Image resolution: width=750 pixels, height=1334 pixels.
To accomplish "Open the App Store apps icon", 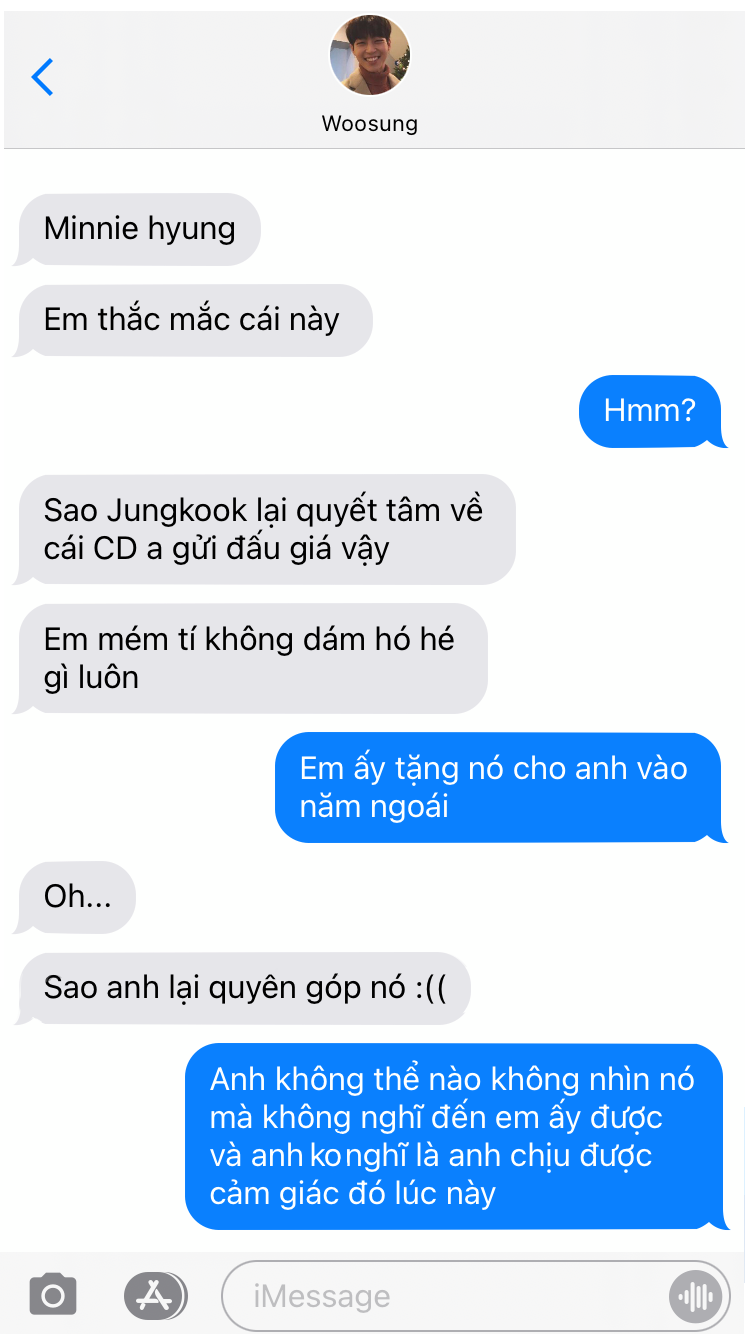I will point(155,1296).
